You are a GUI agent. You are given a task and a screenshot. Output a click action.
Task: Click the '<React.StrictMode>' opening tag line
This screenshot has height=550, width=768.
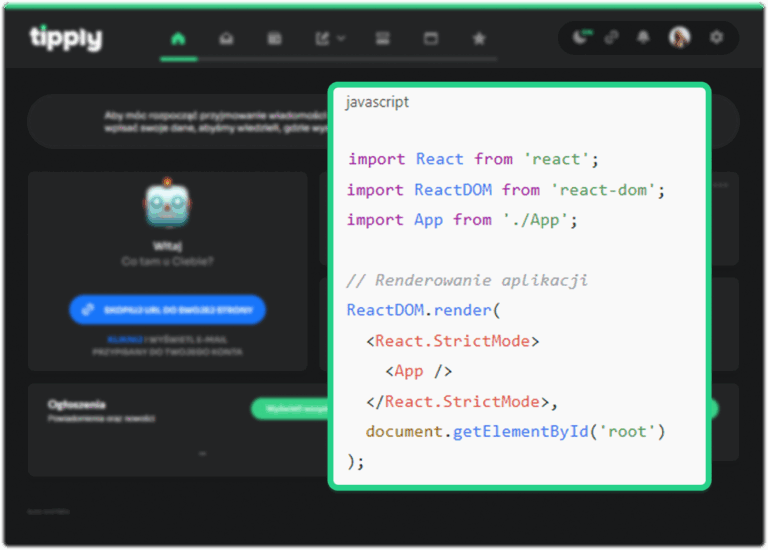(453, 341)
